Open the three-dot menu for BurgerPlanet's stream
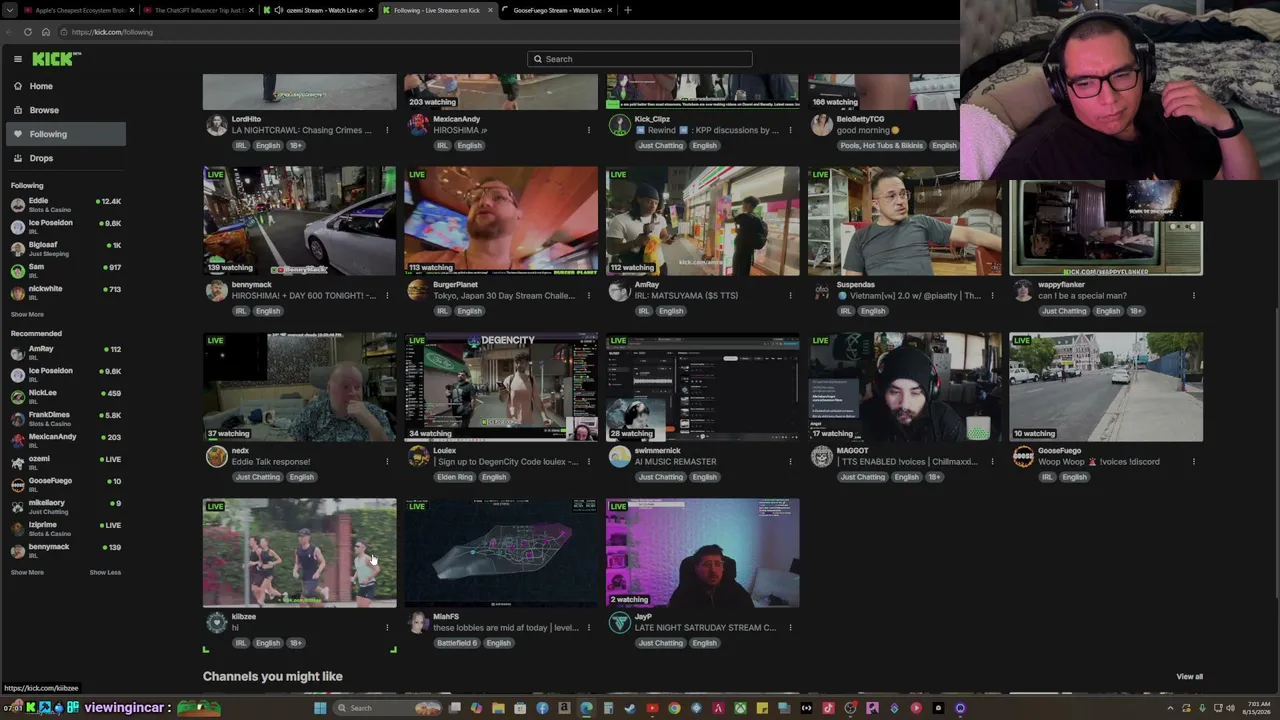 click(x=589, y=295)
